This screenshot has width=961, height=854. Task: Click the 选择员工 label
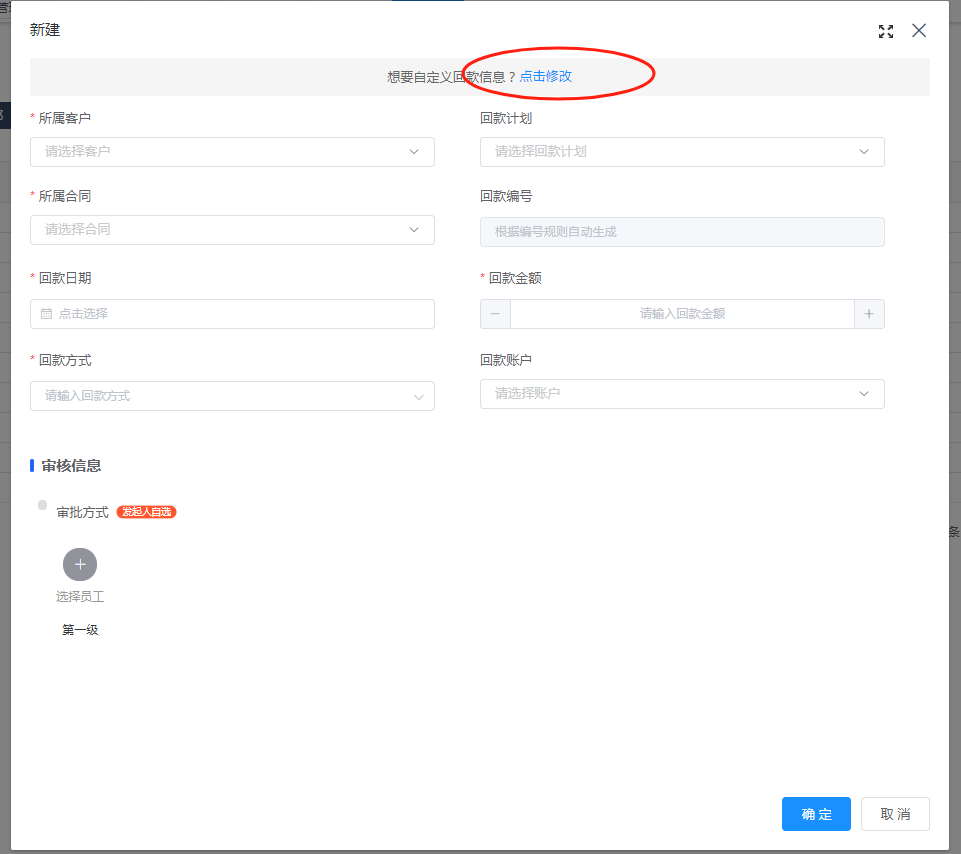[80, 597]
